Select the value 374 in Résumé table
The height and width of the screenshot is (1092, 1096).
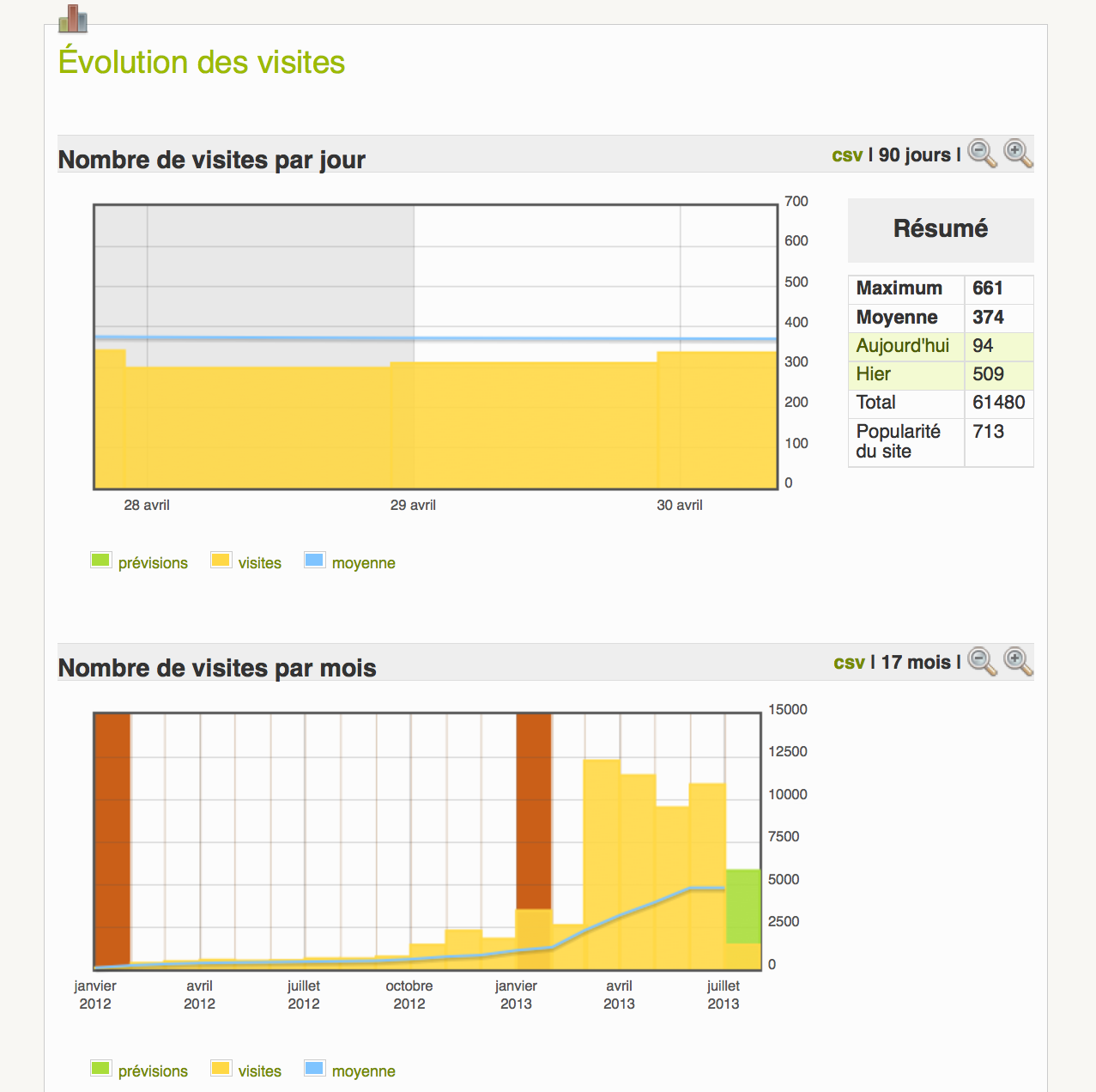(988, 318)
